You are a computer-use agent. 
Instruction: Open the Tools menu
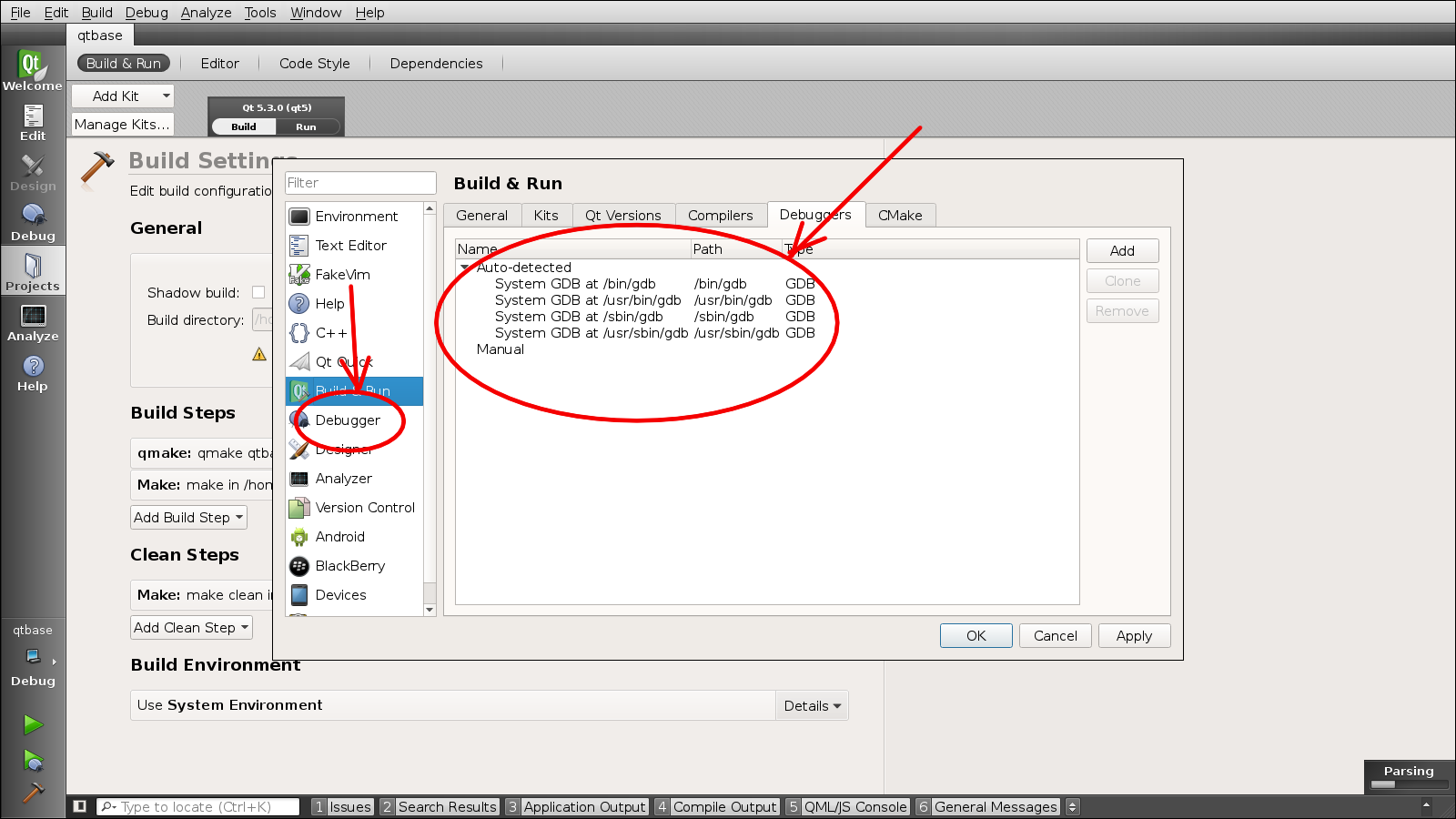click(x=259, y=13)
